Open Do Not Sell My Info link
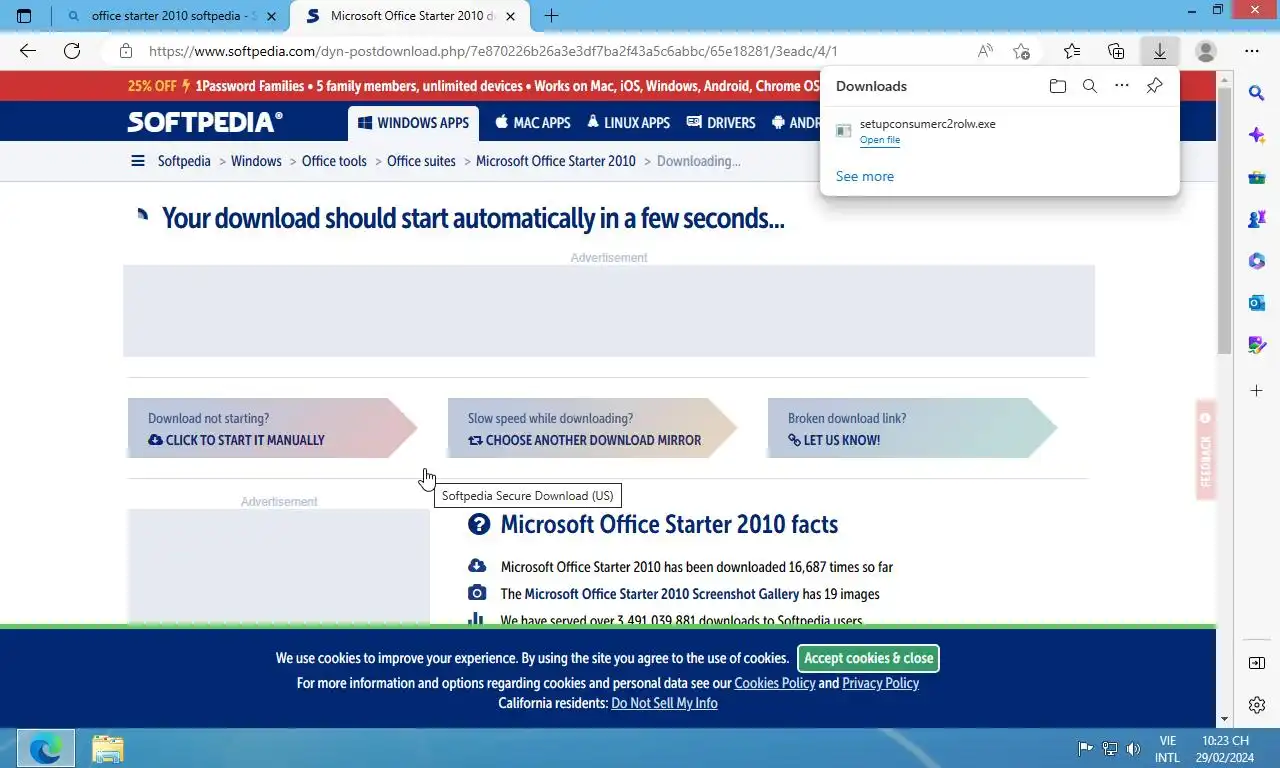The width and height of the screenshot is (1280, 768). 664,703
